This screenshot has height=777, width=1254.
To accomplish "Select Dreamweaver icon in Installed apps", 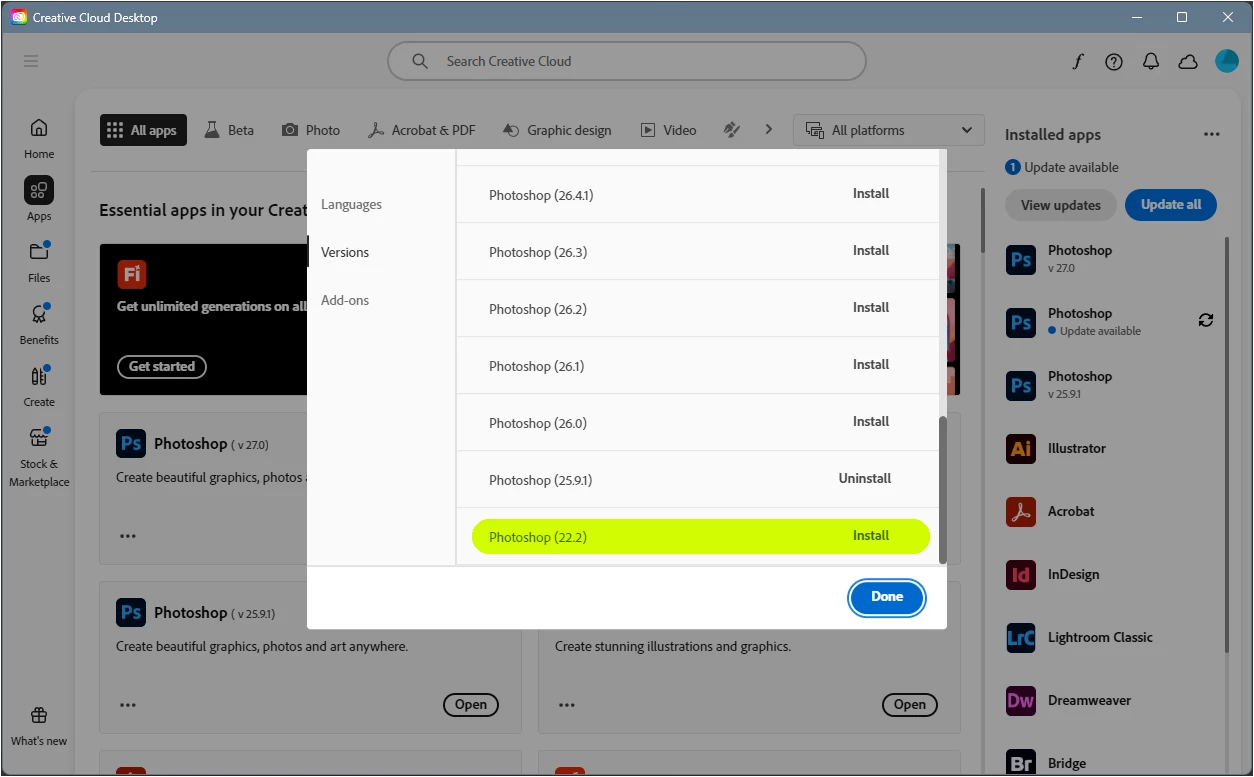I will pyautogui.click(x=1021, y=701).
